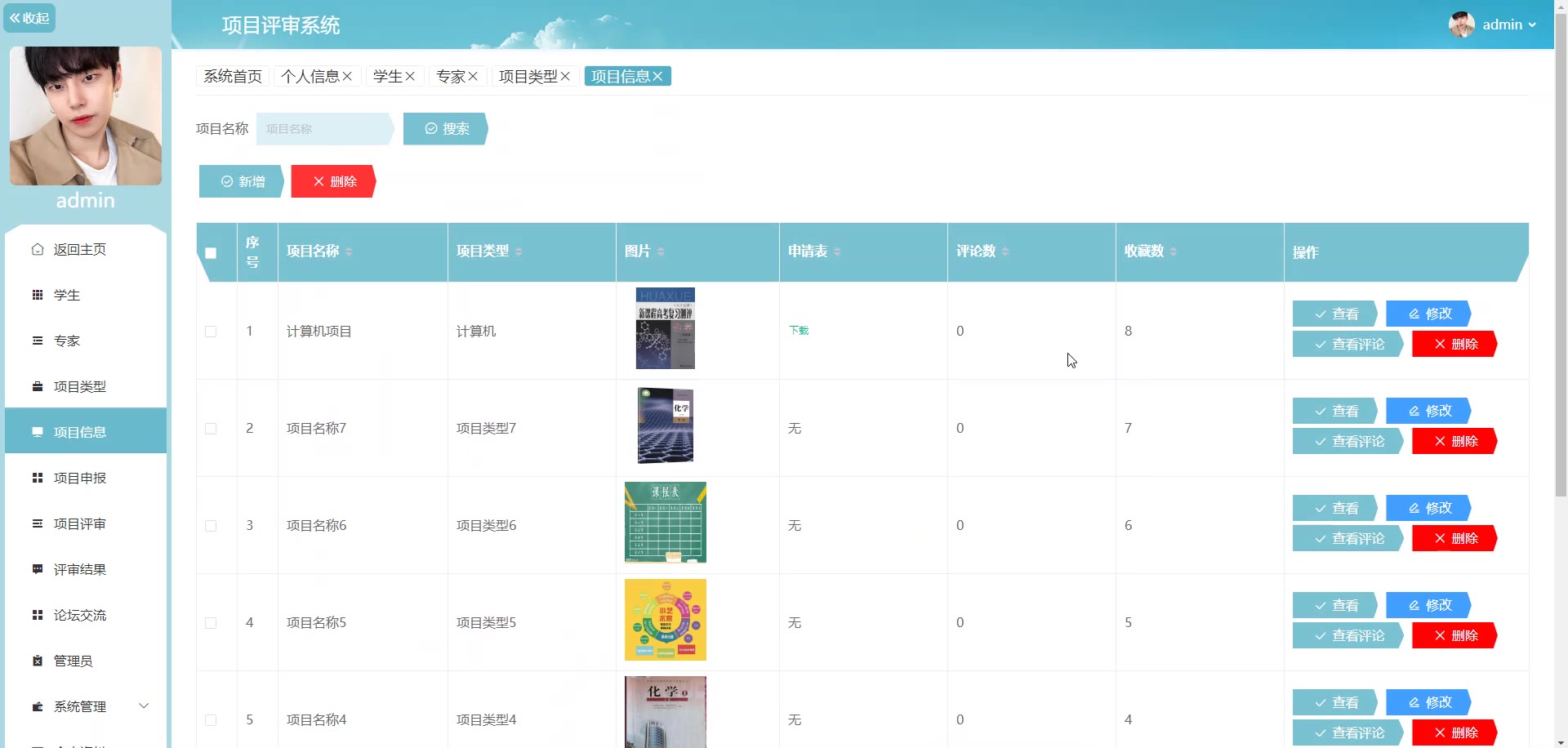This screenshot has width=1568, height=748.
Task: Collapse the sidebar with 收起 button
Action: [x=29, y=18]
